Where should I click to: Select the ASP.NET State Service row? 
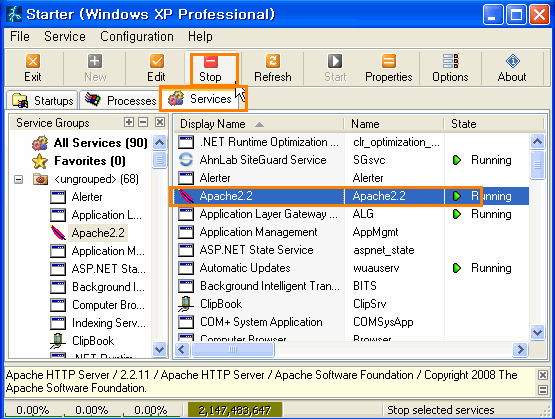(352, 250)
